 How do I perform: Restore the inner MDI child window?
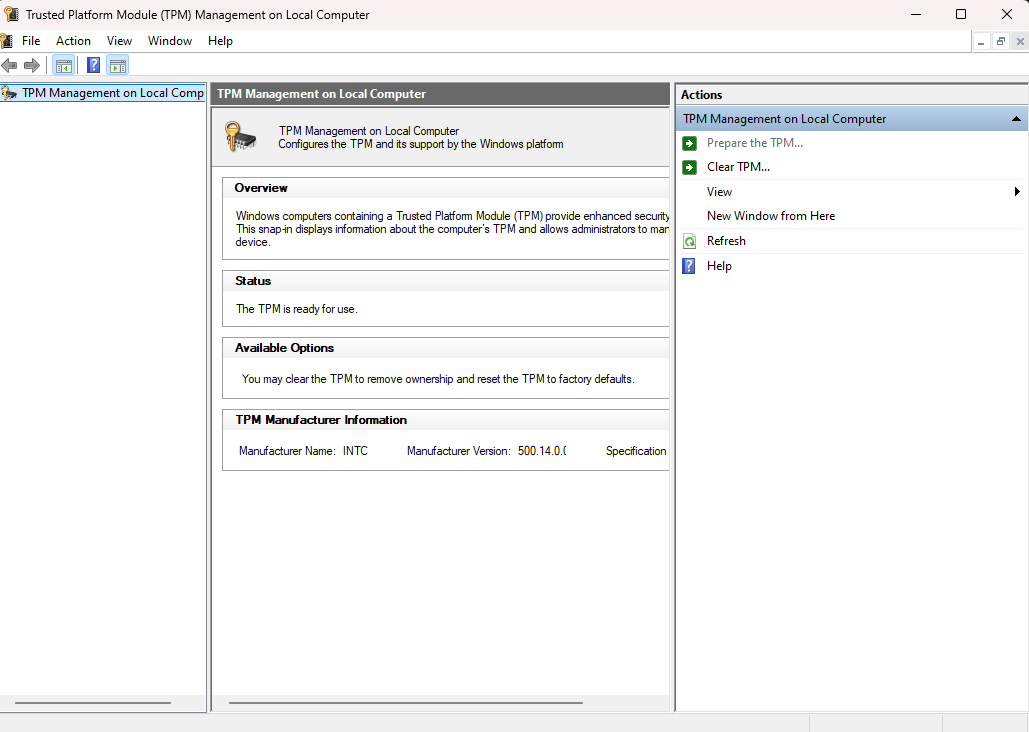click(x=1001, y=41)
